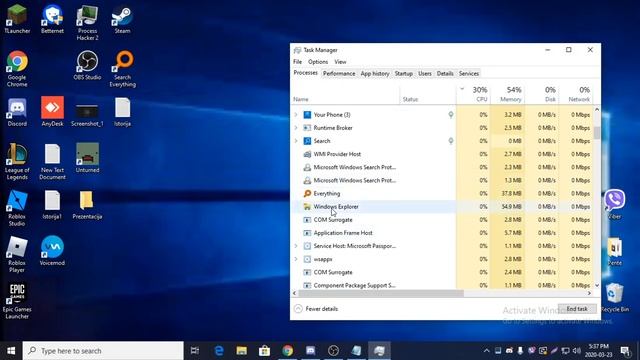
Task: Select Application Frame Host process
Action: click(442, 233)
